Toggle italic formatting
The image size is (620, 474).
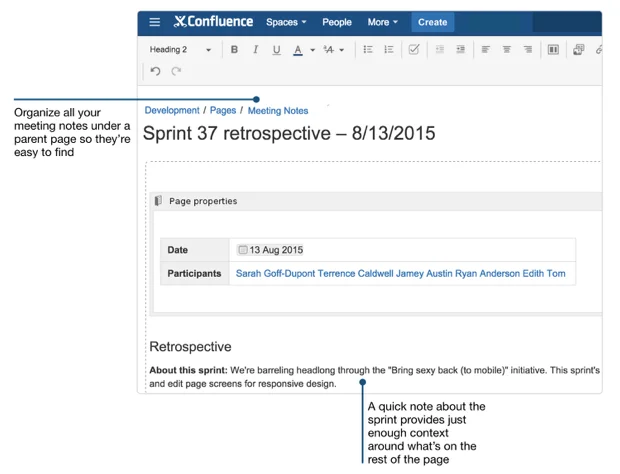[x=255, y=49]
